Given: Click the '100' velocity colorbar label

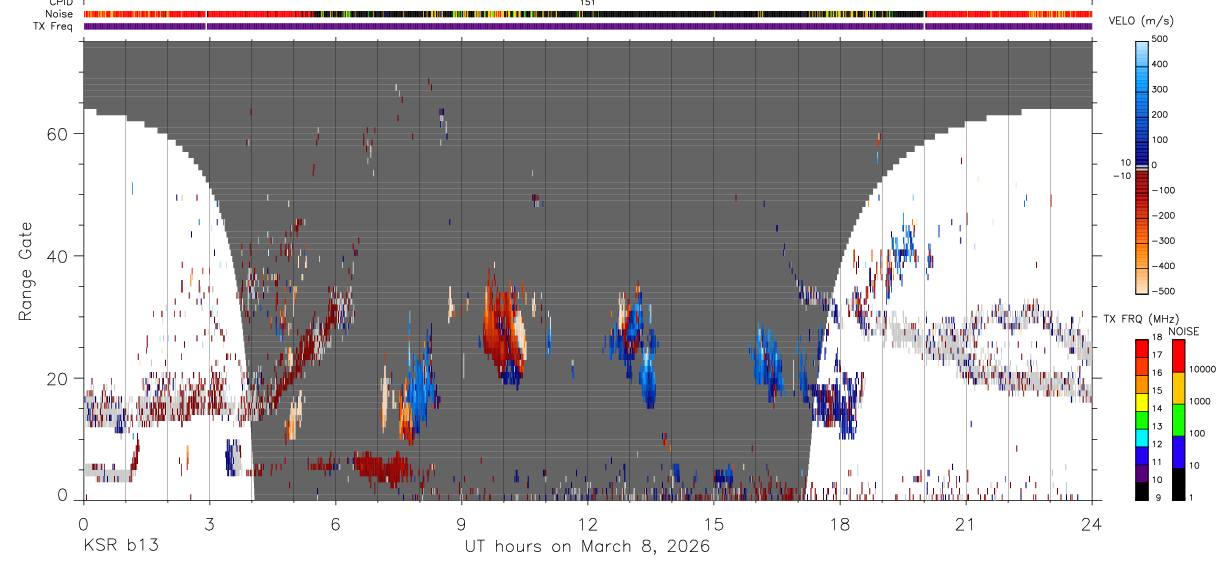Looking at the screenshot, I should (x=1160, y=140).
